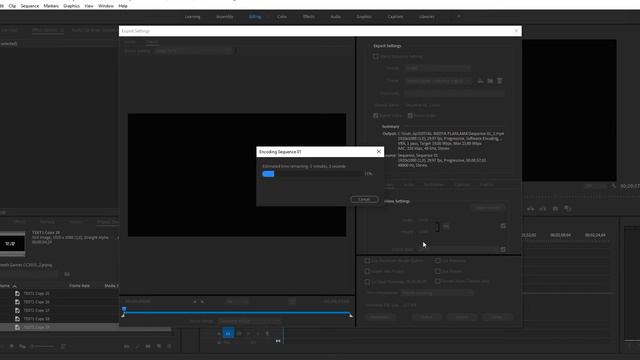Screen dimensions: 640x360
Task: Click the Export Frame camera icon in Program monitor
Action: click(x=555, y=209)
